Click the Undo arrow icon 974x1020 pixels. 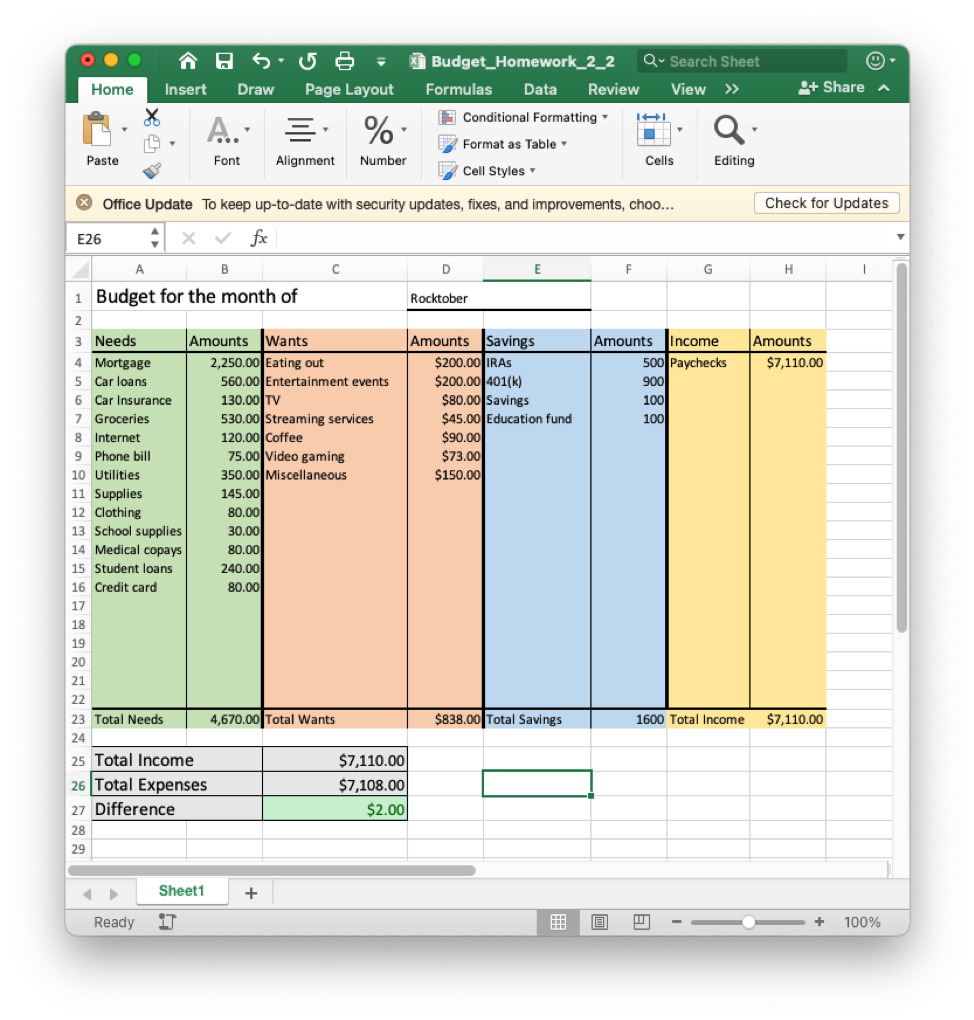(x=262, y=61)
